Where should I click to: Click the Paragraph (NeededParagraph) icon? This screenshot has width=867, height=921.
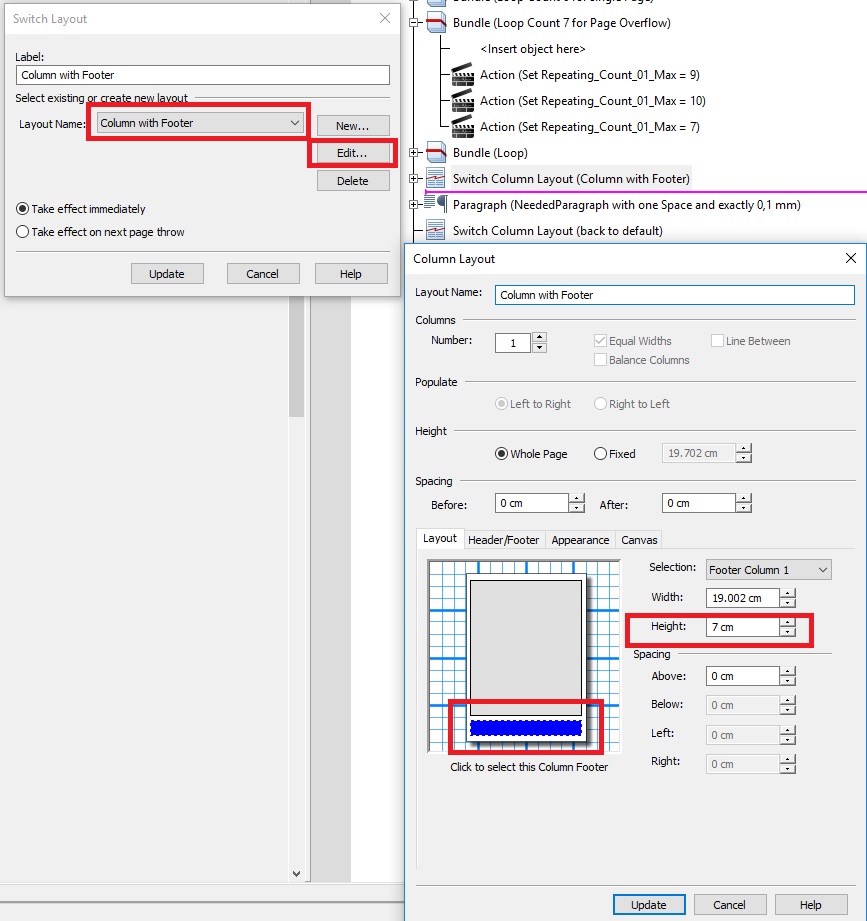(432, 205)
